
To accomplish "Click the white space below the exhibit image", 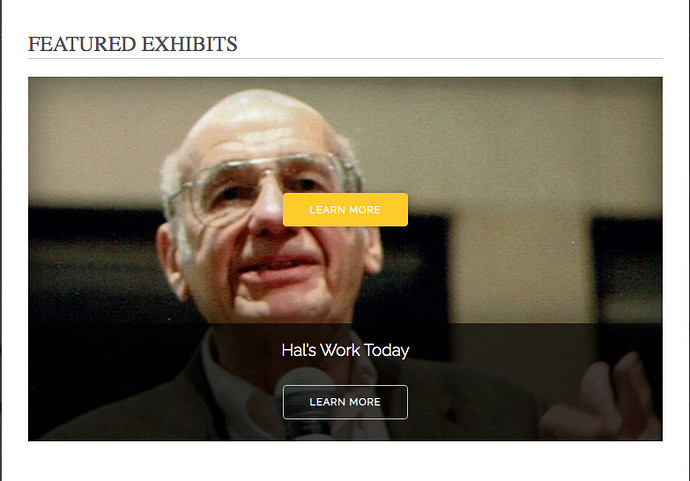I will tap(345, 461).
